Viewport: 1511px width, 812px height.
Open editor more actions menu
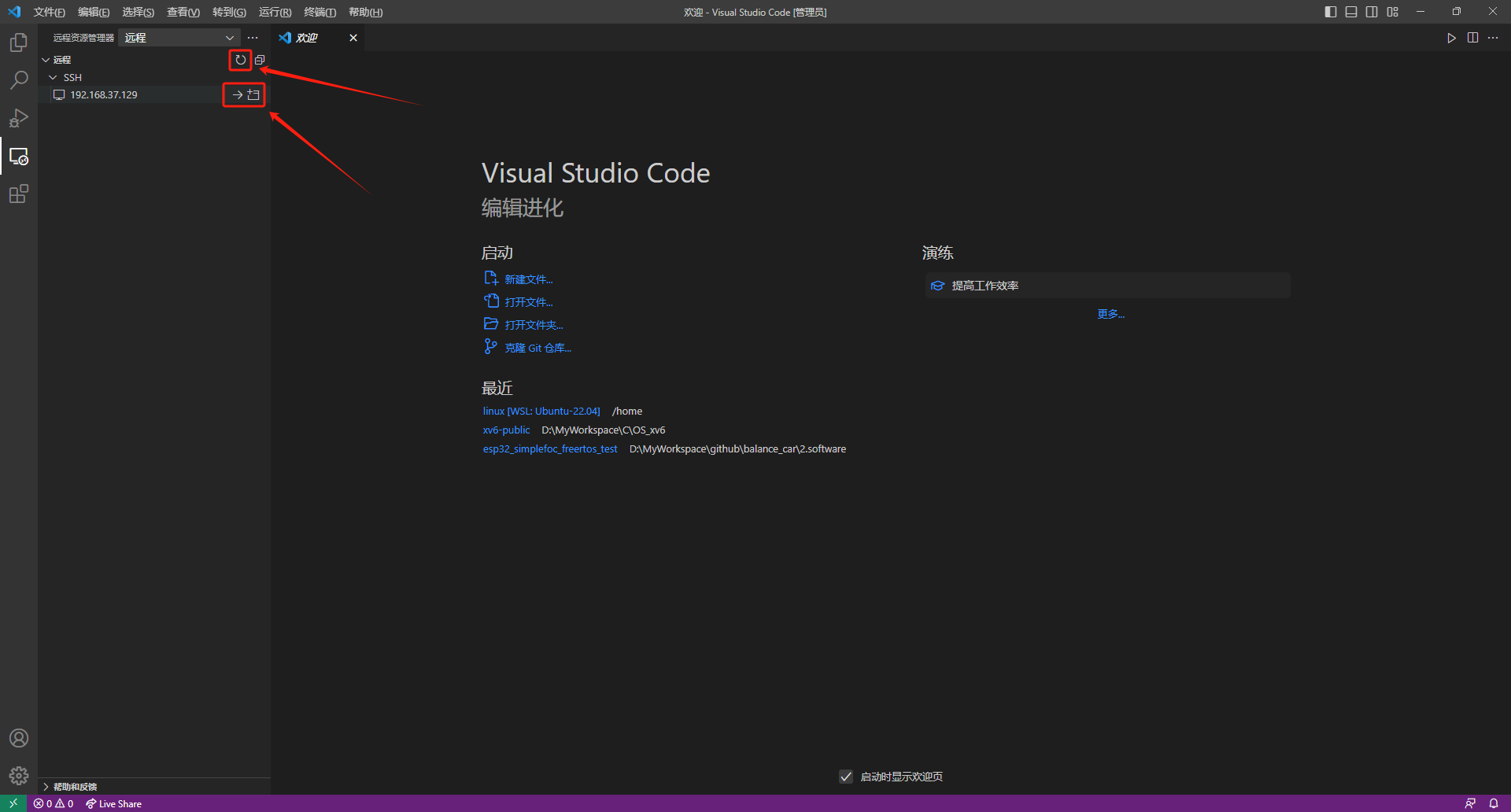point(1493,38)
